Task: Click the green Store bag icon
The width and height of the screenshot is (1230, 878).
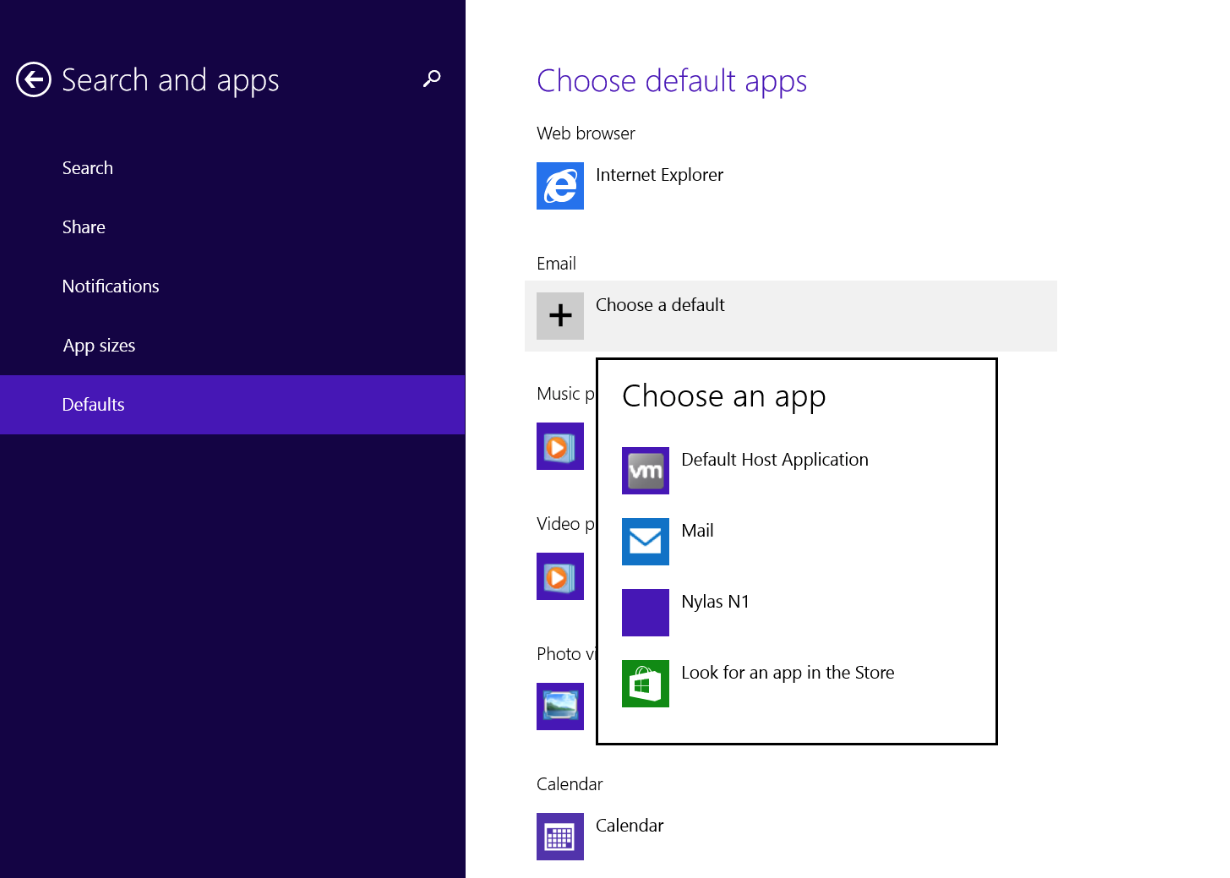Action: (645, 683)
